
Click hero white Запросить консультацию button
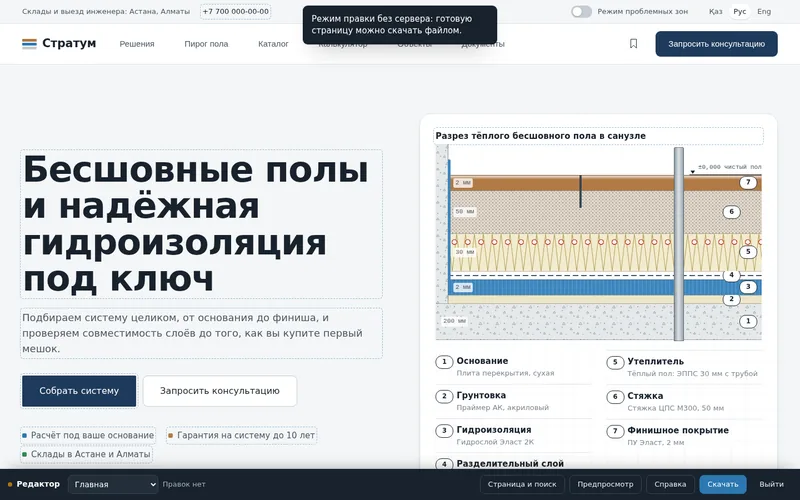220,391
